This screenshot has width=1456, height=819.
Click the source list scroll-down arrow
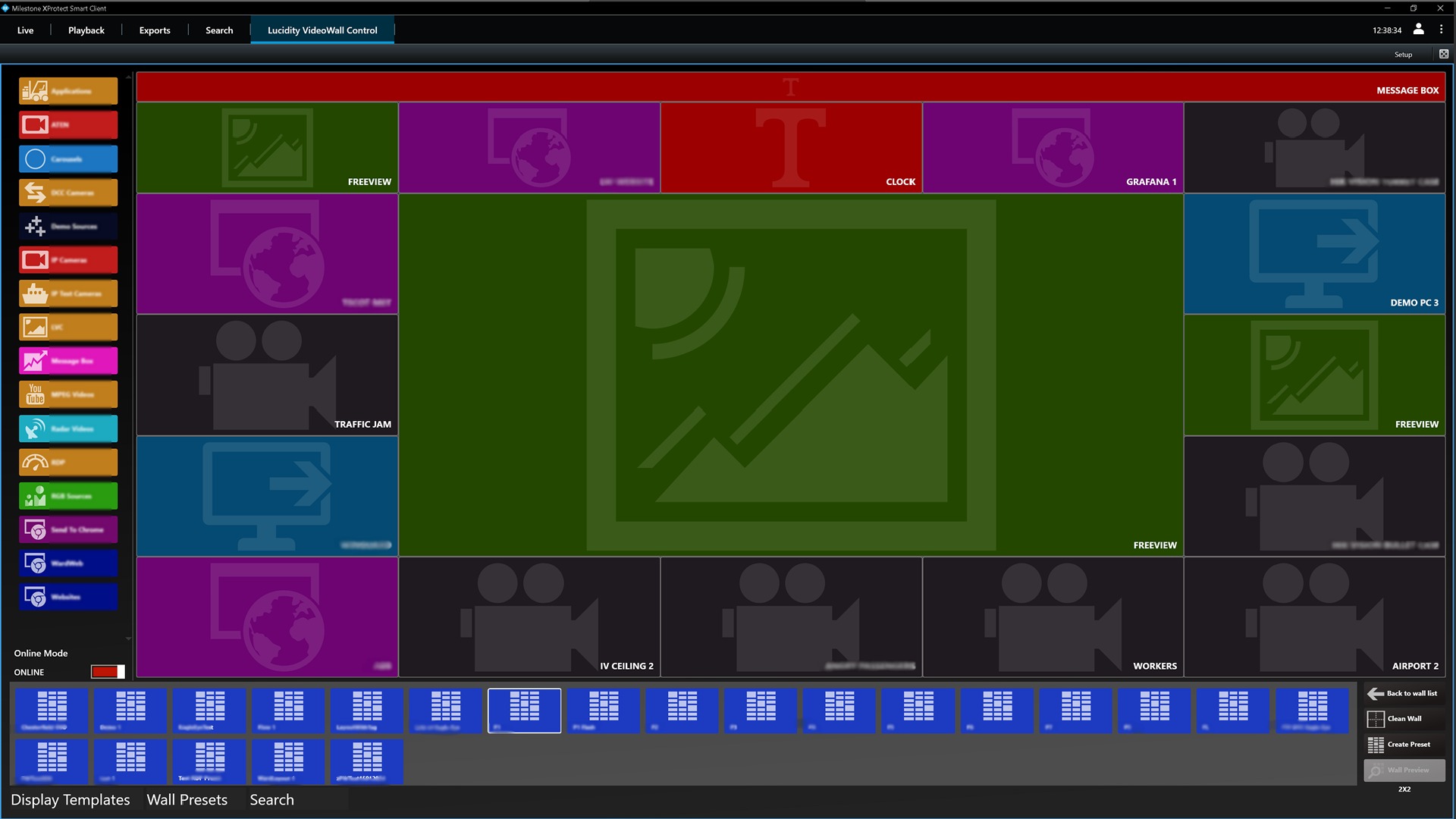[128, 639]
